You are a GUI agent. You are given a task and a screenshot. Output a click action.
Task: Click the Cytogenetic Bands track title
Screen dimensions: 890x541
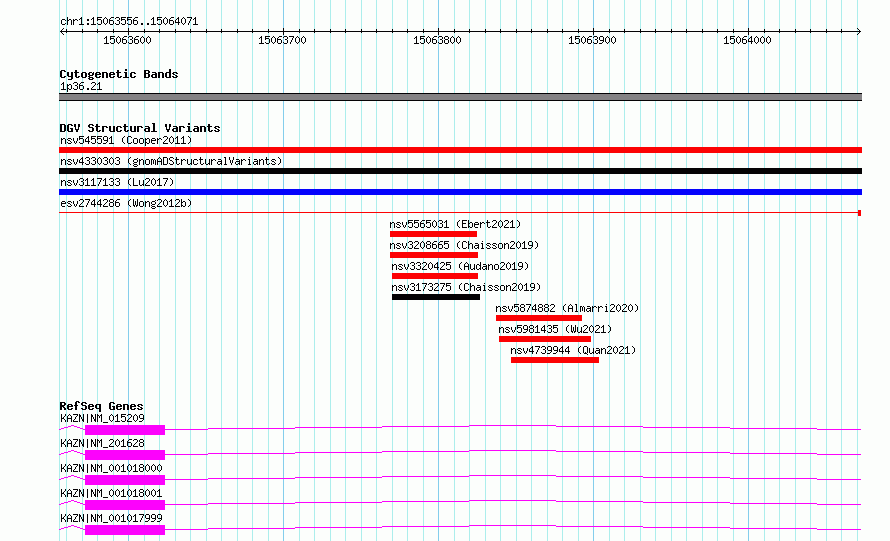pos(119,74)
